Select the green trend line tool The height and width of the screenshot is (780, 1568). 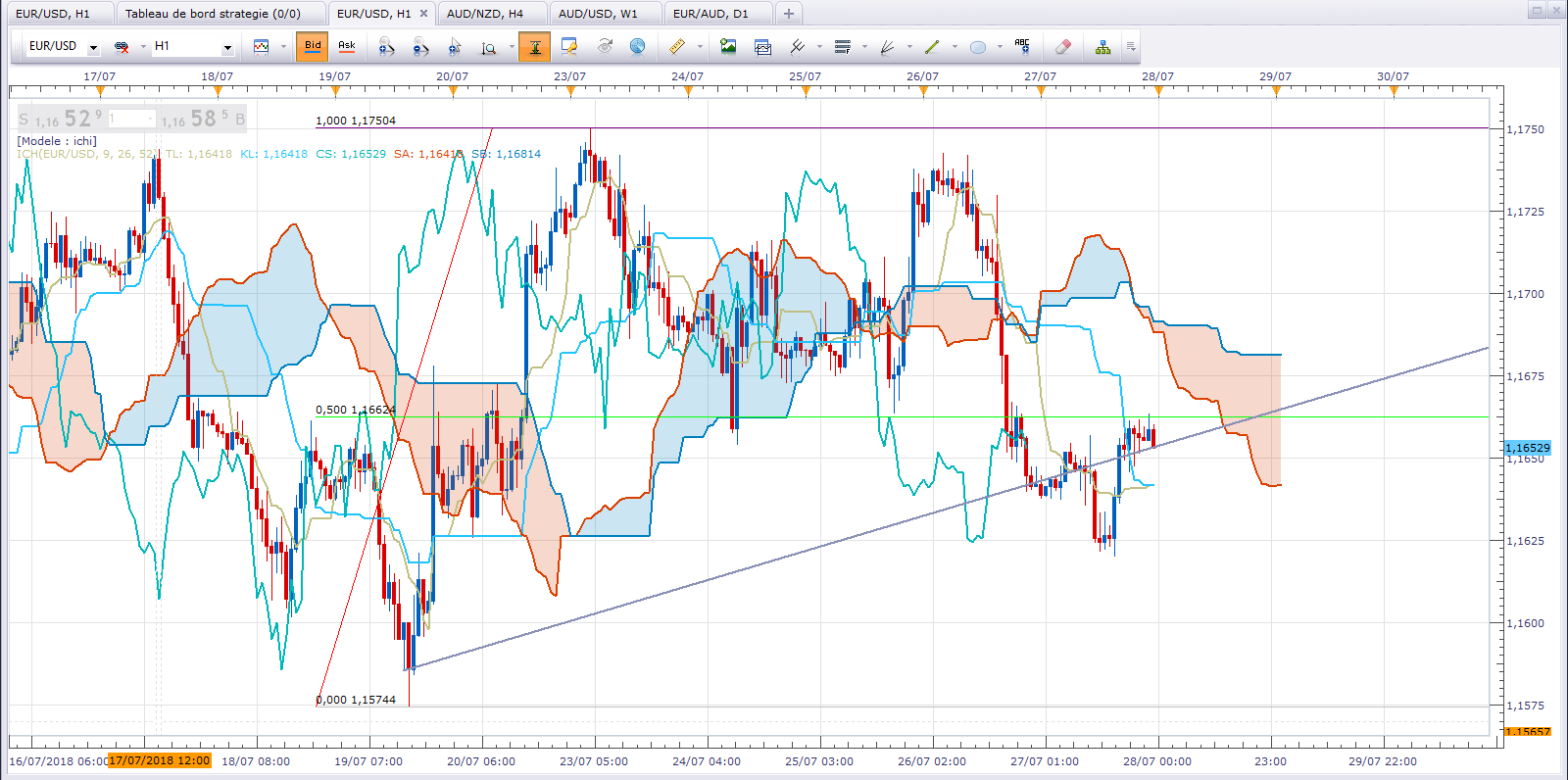click(932, 46)
